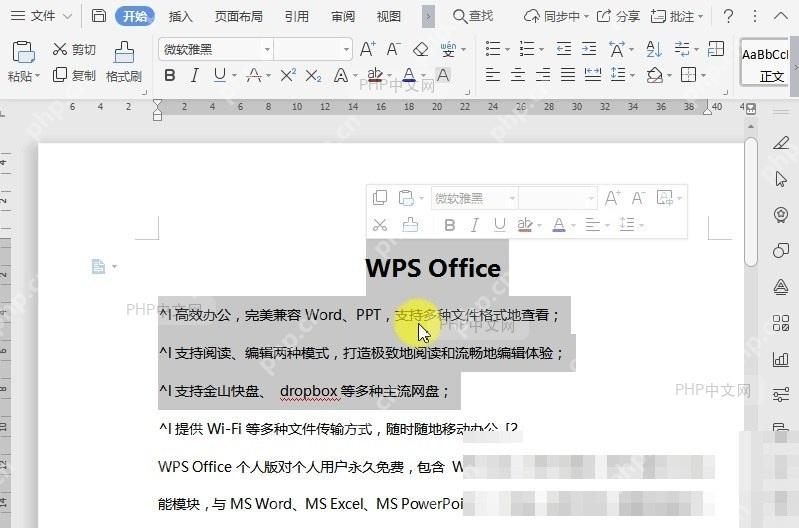Click character shading A icon

[443, 75]
